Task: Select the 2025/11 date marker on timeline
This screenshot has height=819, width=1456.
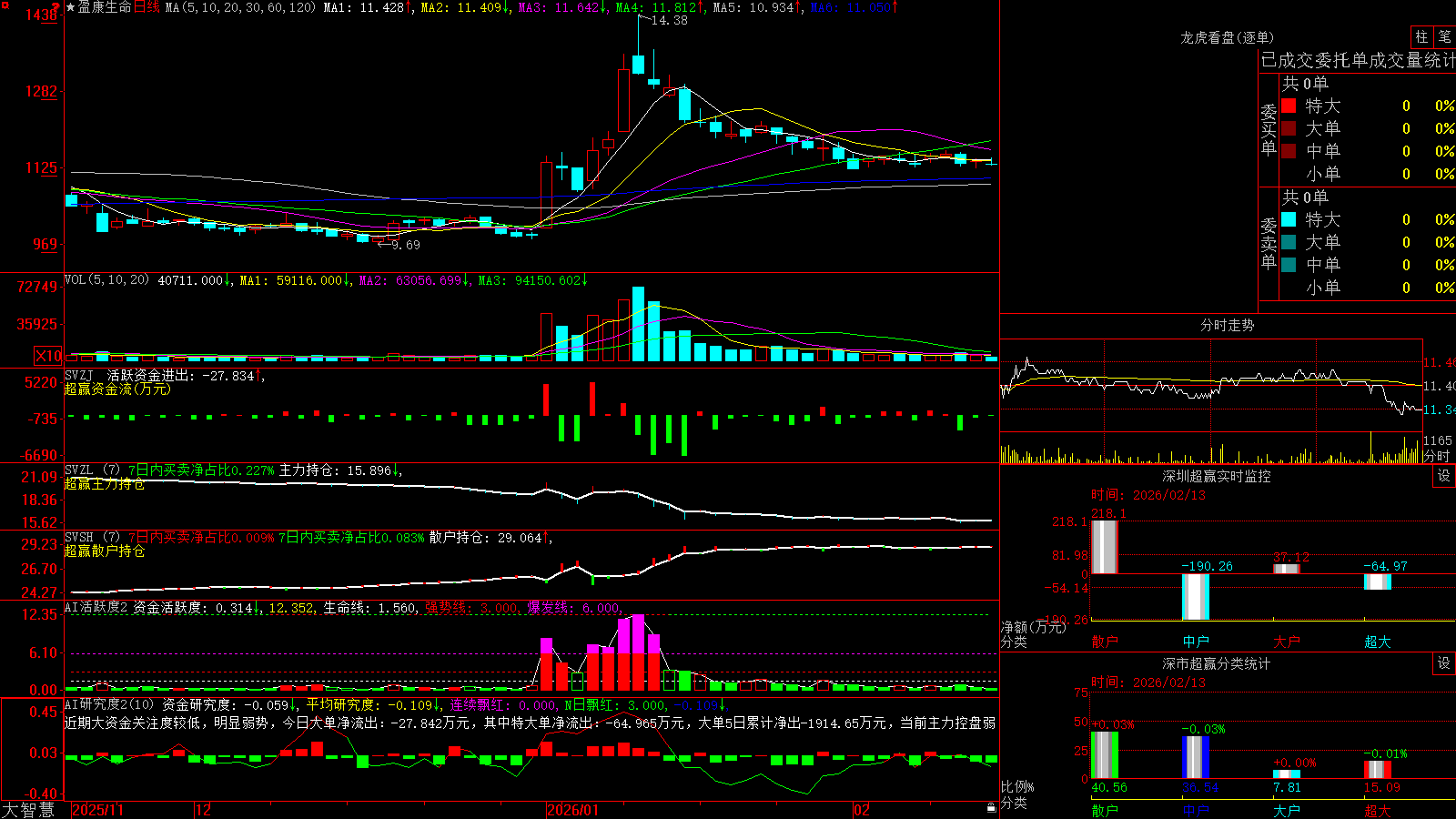Action: tap(97, 810)
